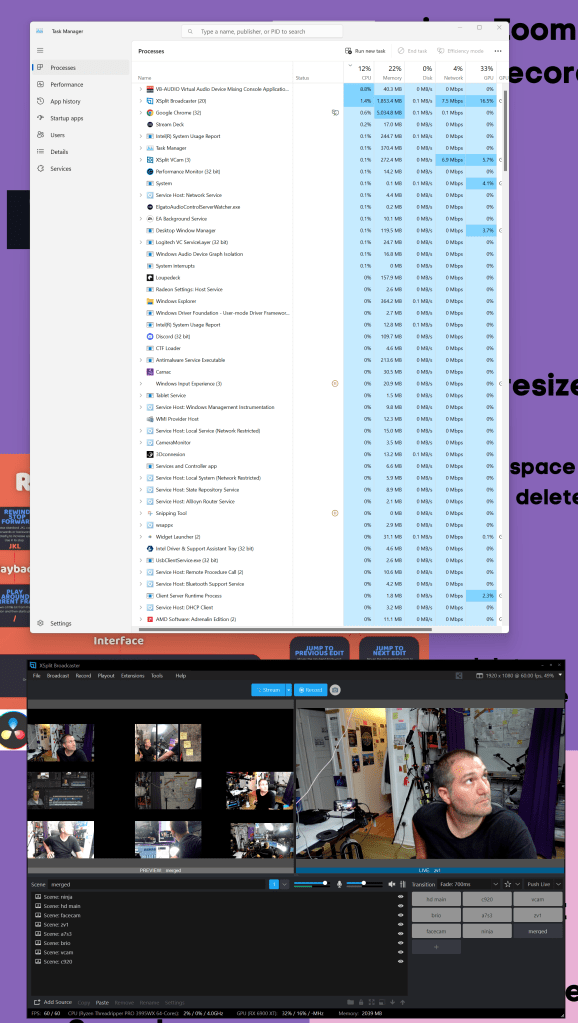This screenshot has width=578, height=1023.
Task: Toggle visibility of Scene: c920 source
Action: coord(401,962)
